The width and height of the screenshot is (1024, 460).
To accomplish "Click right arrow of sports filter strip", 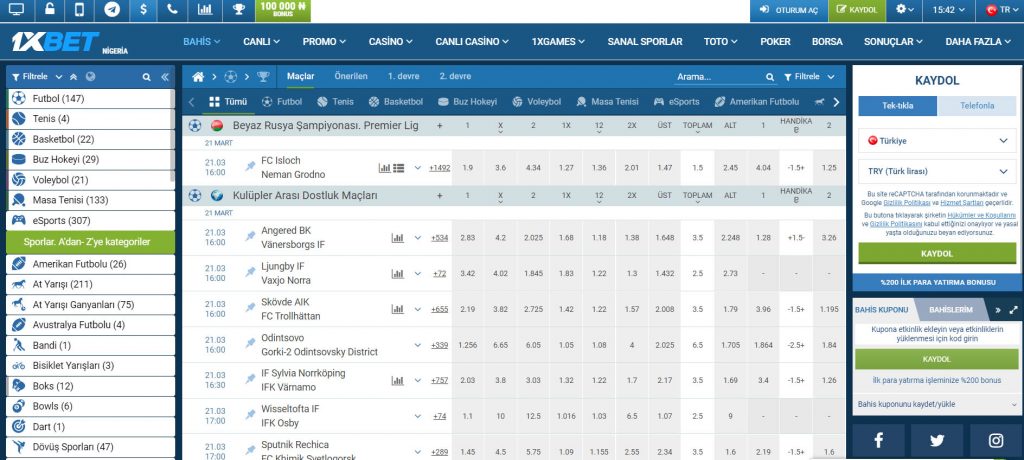I will [x=836, y=102].
